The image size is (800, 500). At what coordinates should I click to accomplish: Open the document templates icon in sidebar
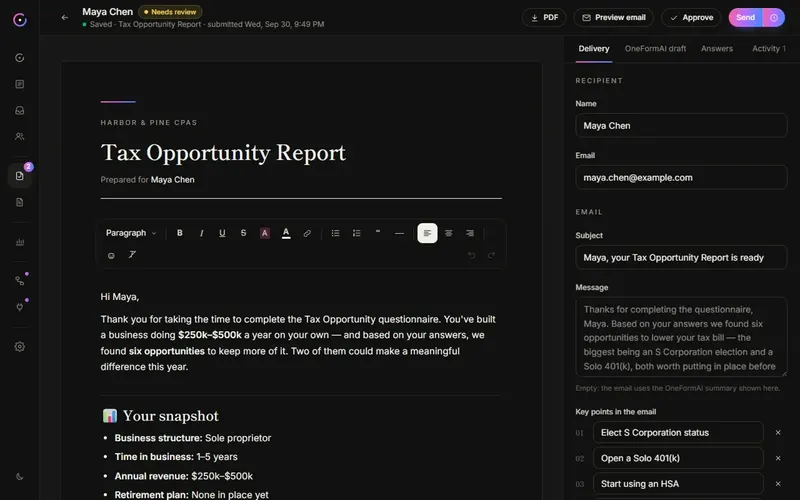point(19,203)
